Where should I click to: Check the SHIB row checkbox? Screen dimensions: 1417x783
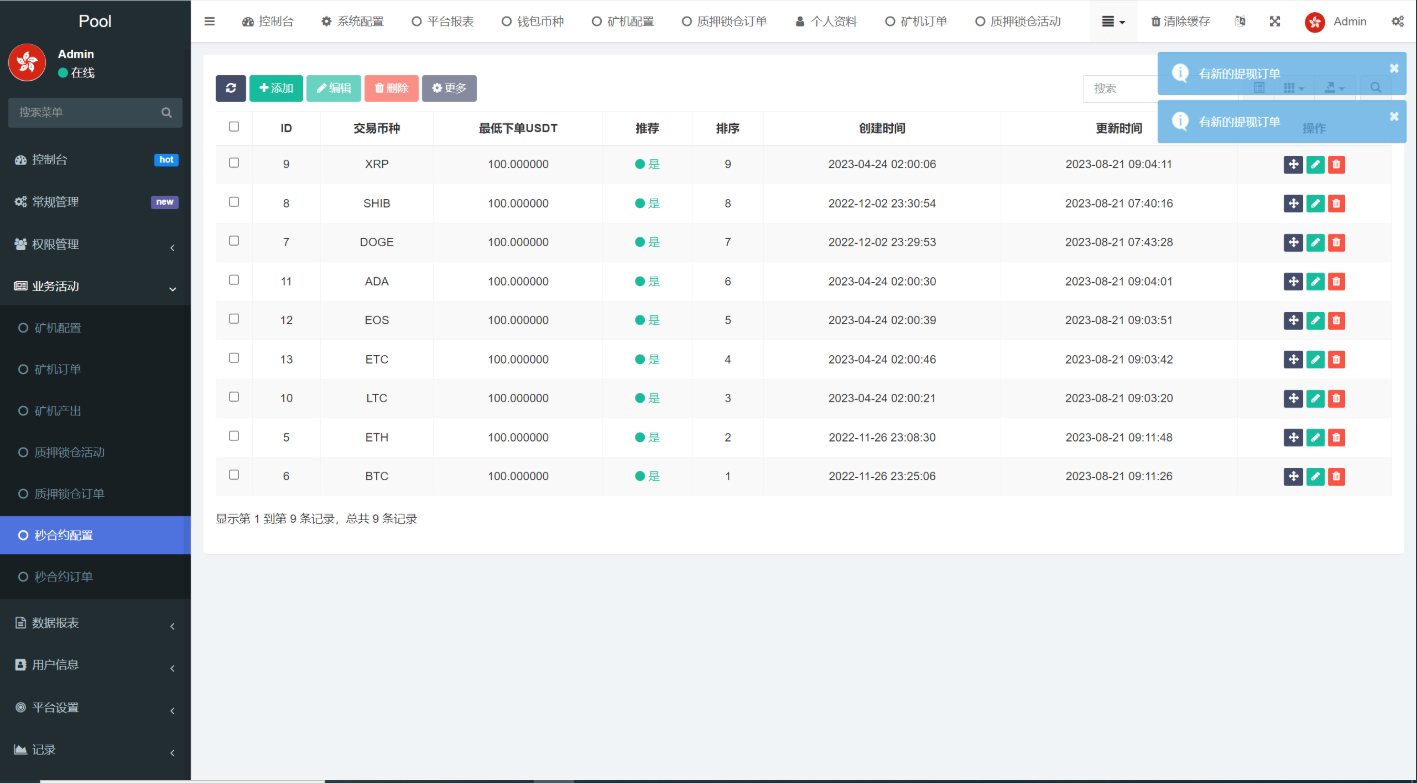click(x=234, y=201)
